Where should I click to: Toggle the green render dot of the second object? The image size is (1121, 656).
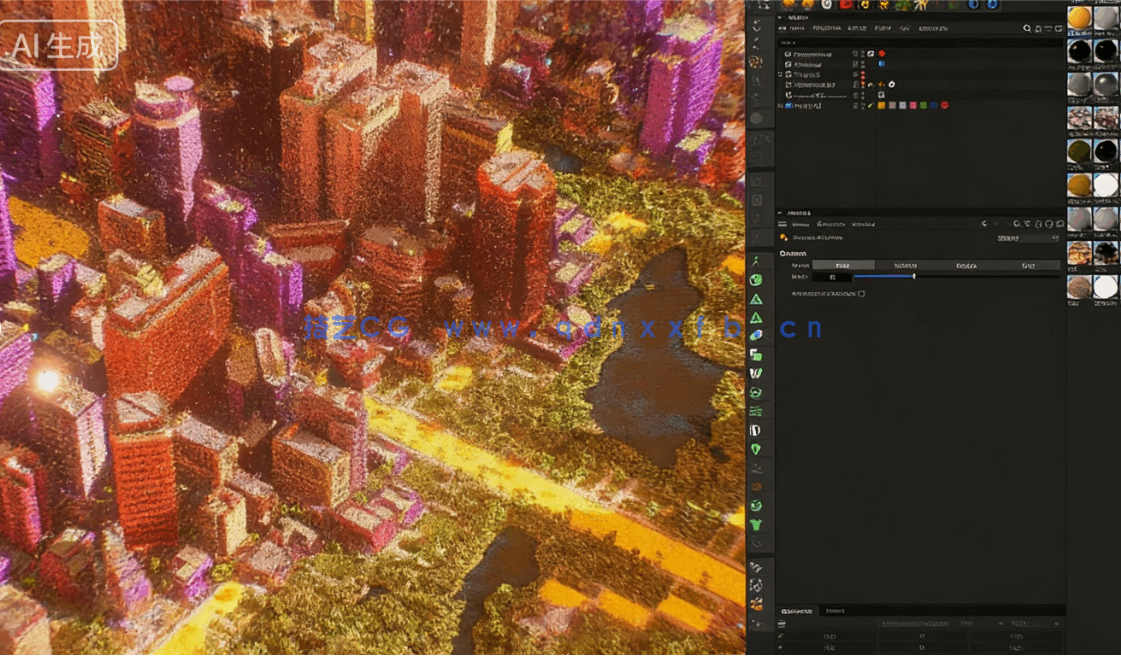click(x=861, y=64)
